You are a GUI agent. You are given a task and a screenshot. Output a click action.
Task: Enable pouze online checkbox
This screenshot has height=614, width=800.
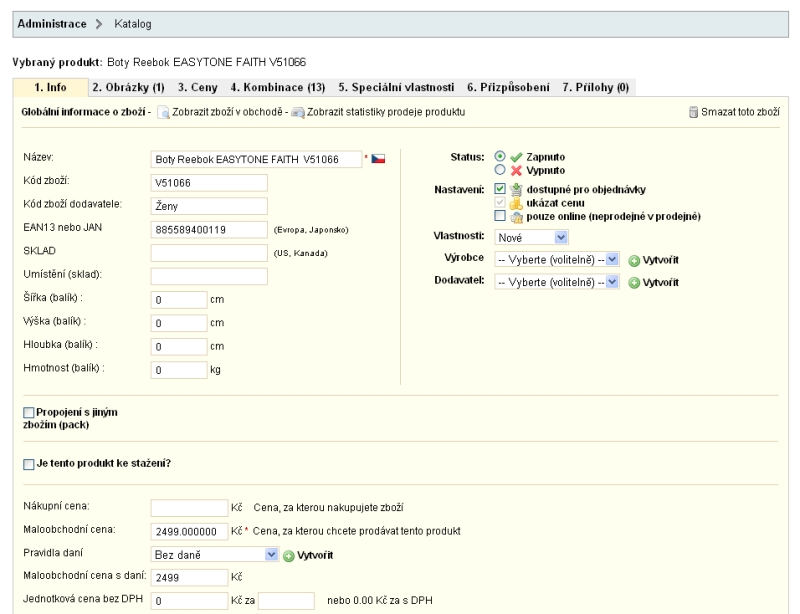(500, 216)
